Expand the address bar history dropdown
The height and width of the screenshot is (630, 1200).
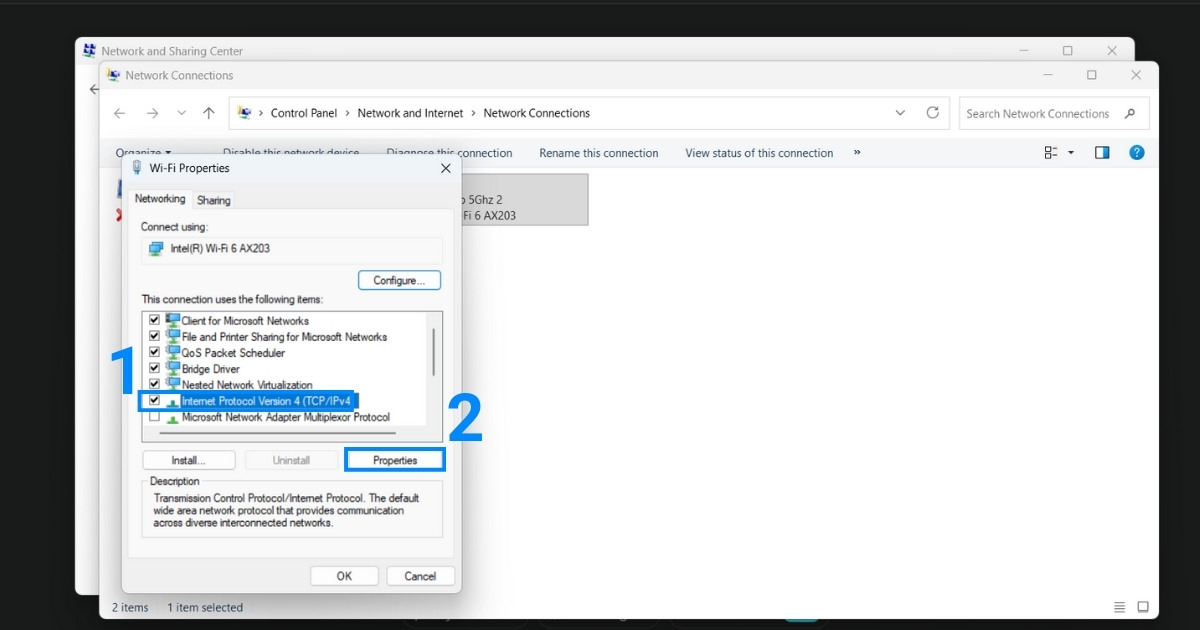[900, 113]
